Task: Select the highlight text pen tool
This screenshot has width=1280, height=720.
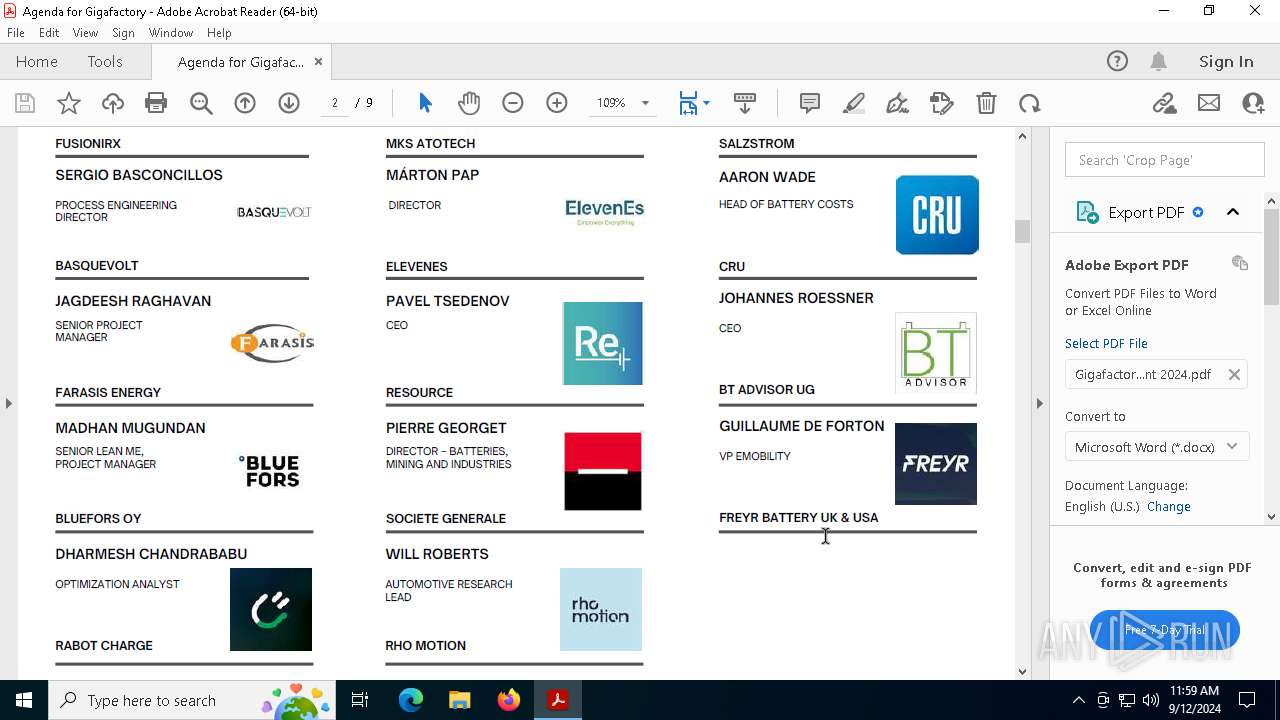Action: pos(854,103)
